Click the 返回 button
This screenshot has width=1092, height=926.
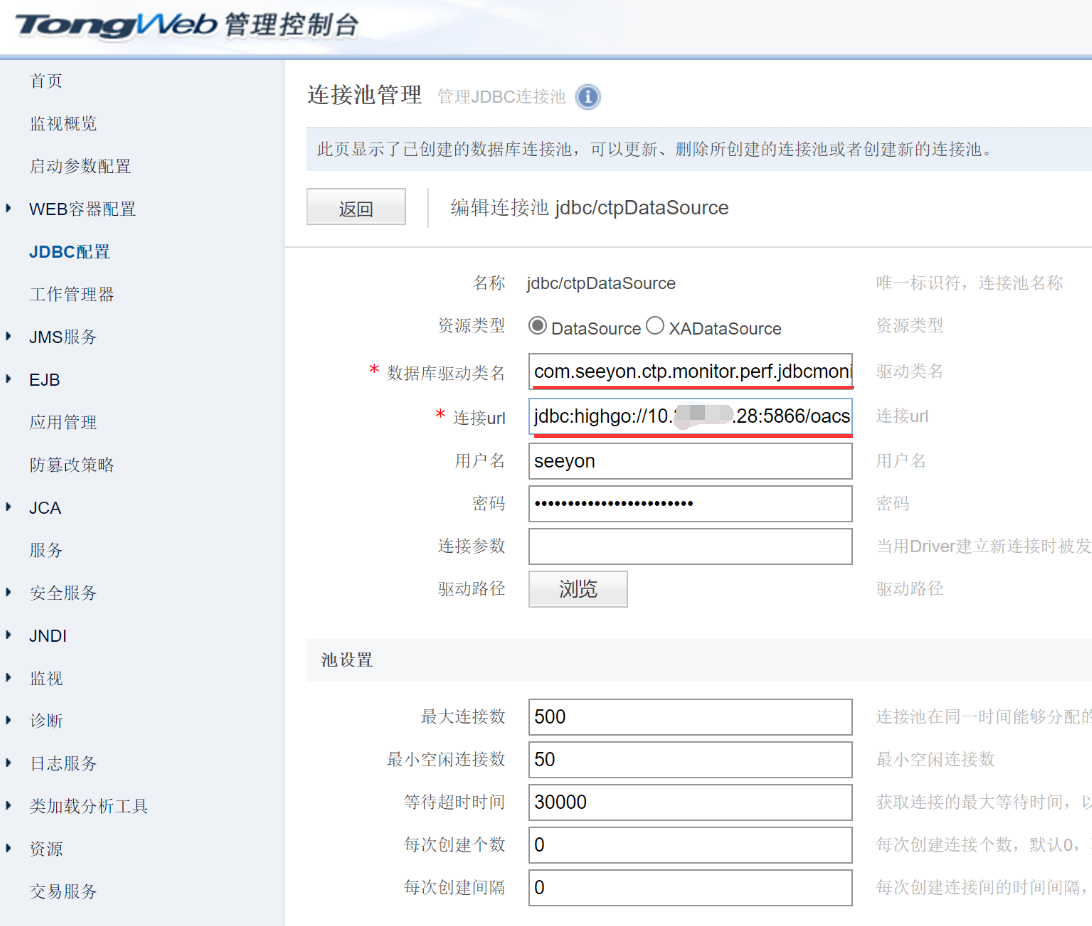(356, 207)
